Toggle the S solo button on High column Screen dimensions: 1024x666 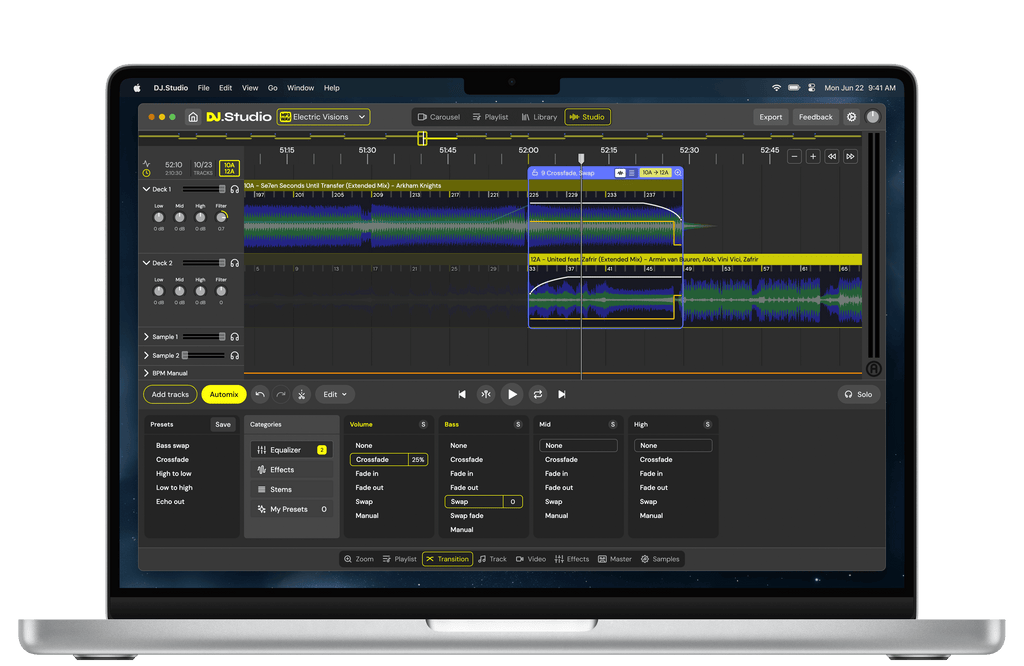pyautogui.click(x=707, y=424)
